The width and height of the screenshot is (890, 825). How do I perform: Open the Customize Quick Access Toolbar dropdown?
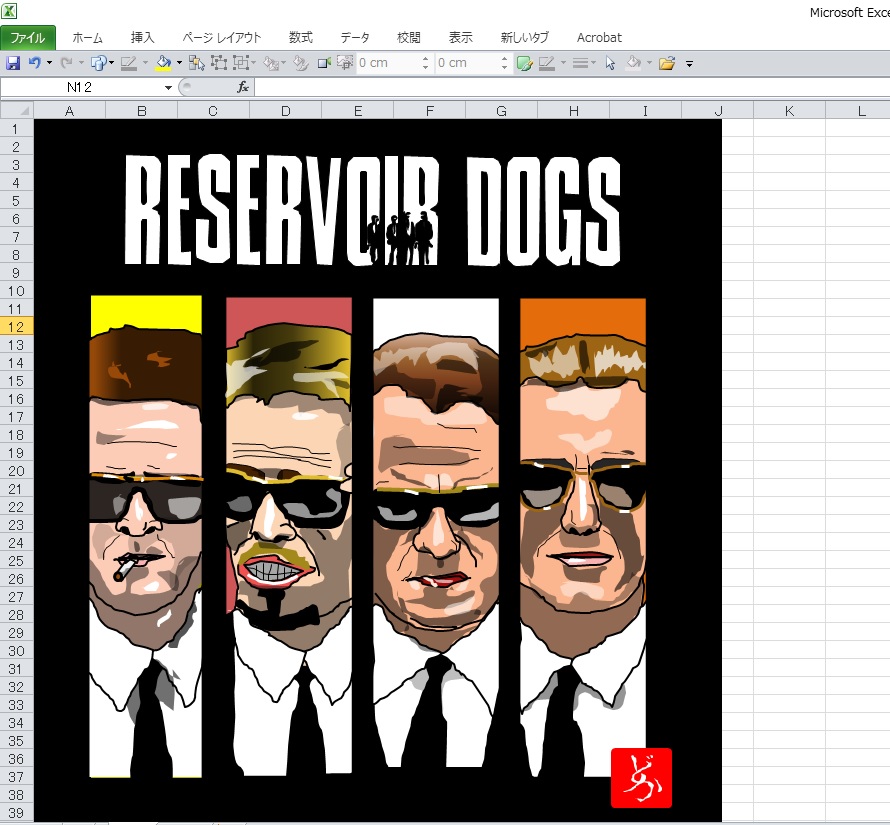[689, 64]
